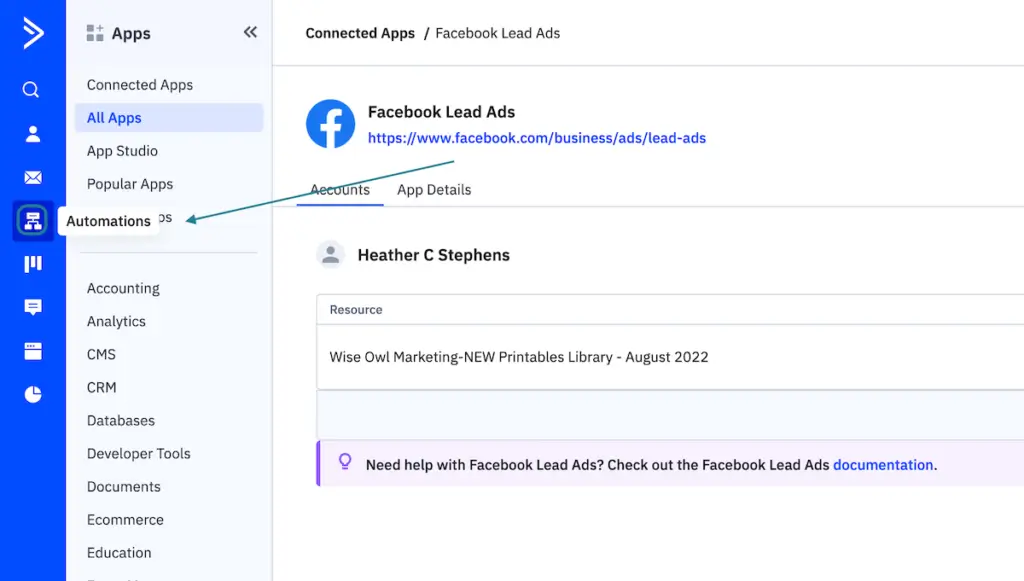Collapse the Apps sidebar with the double chevron

click(250, 31)
